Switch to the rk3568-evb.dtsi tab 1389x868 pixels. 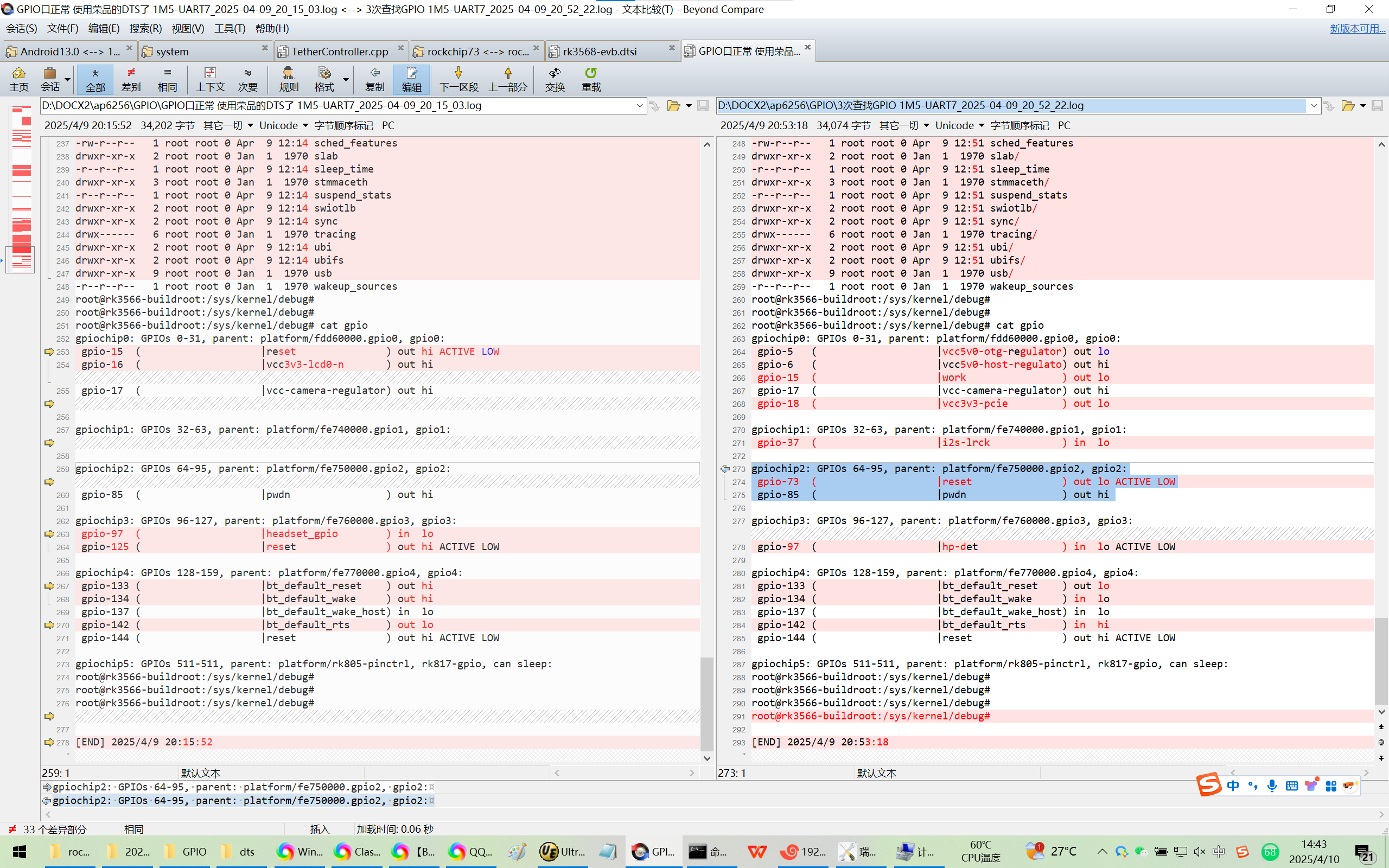pyautogui.click(x=600, y=52)
